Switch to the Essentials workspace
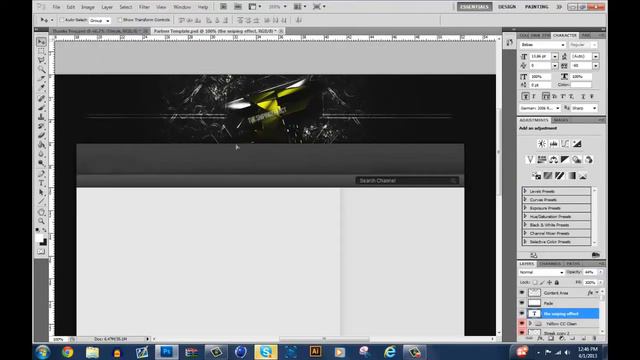640x360 pixels. [474, 7]
